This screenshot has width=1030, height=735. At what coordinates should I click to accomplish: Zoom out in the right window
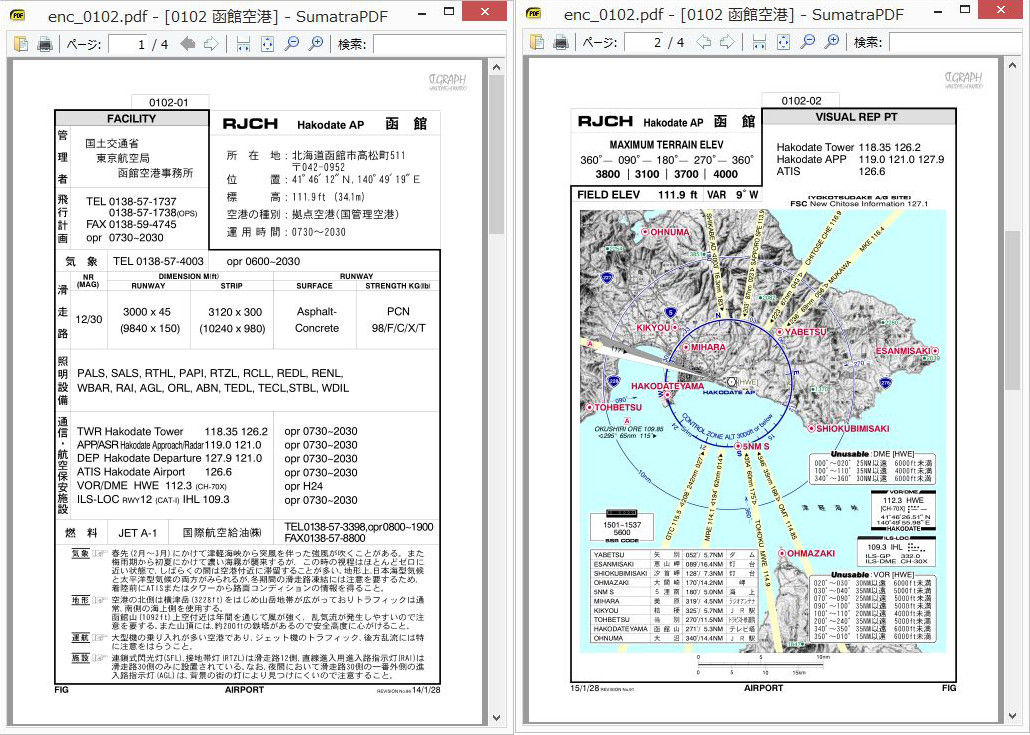coord(807,42)
